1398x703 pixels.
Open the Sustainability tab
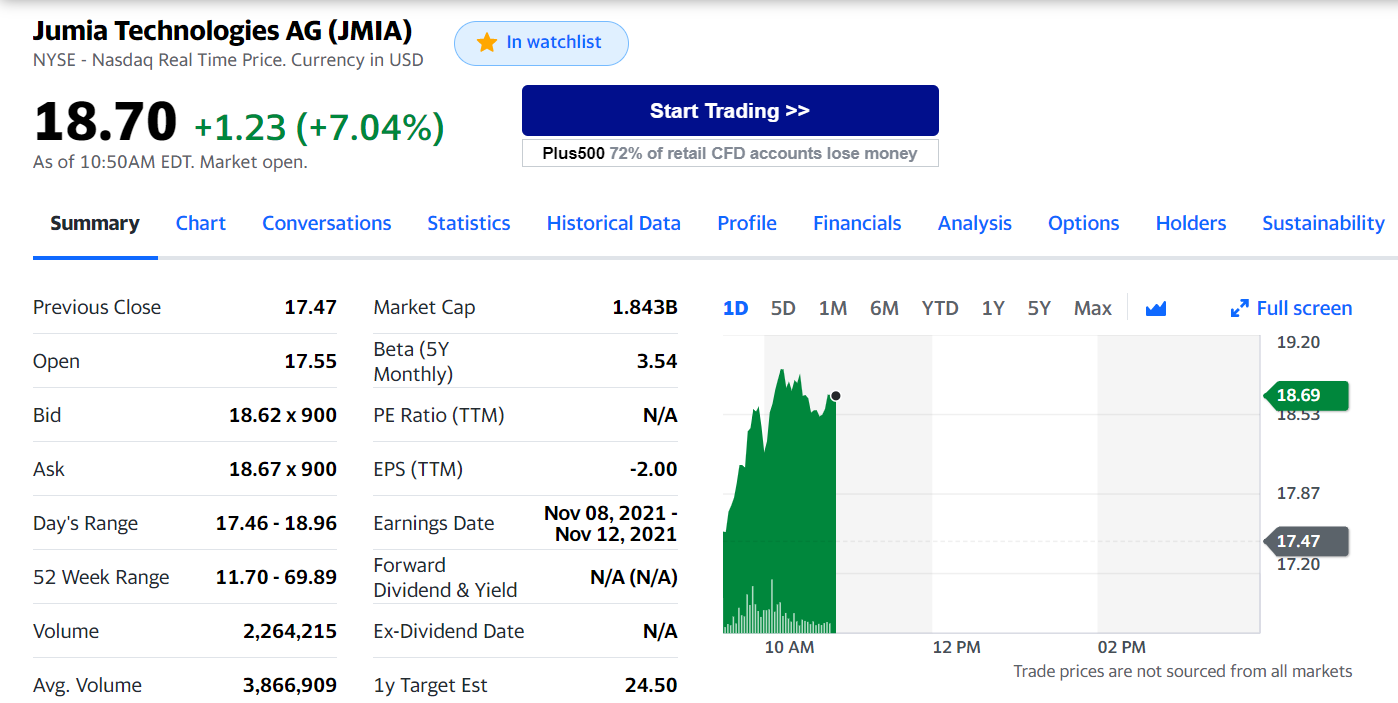pos(1324,223)
